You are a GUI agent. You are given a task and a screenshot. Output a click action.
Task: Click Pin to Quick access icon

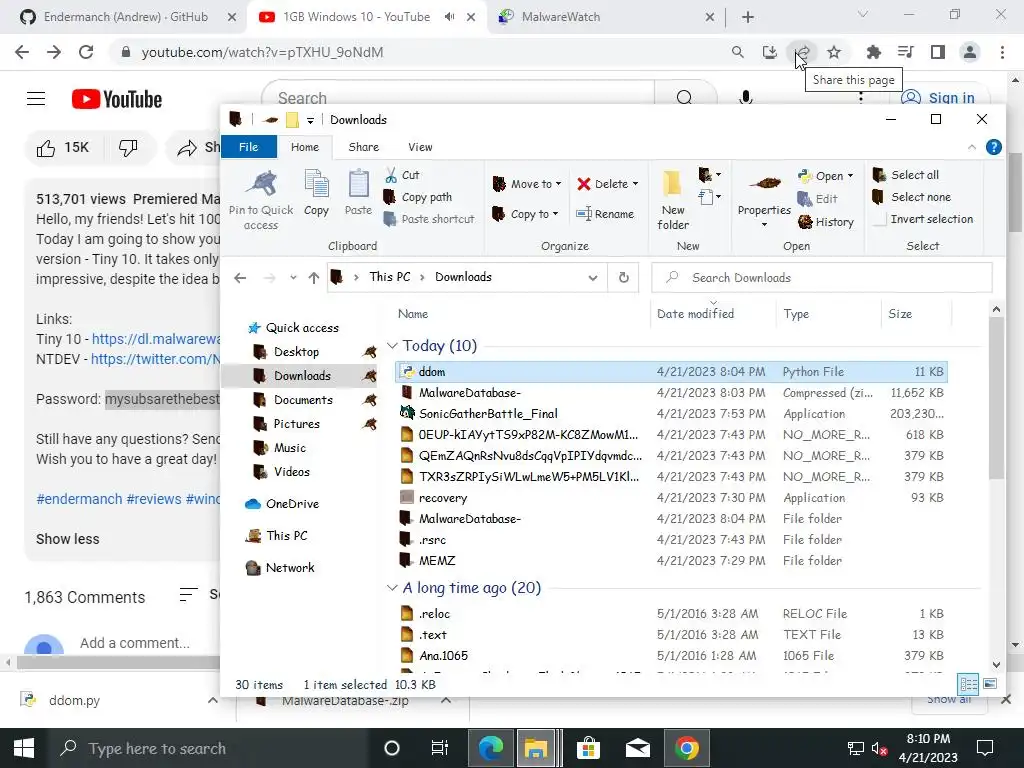click(261, 185)
